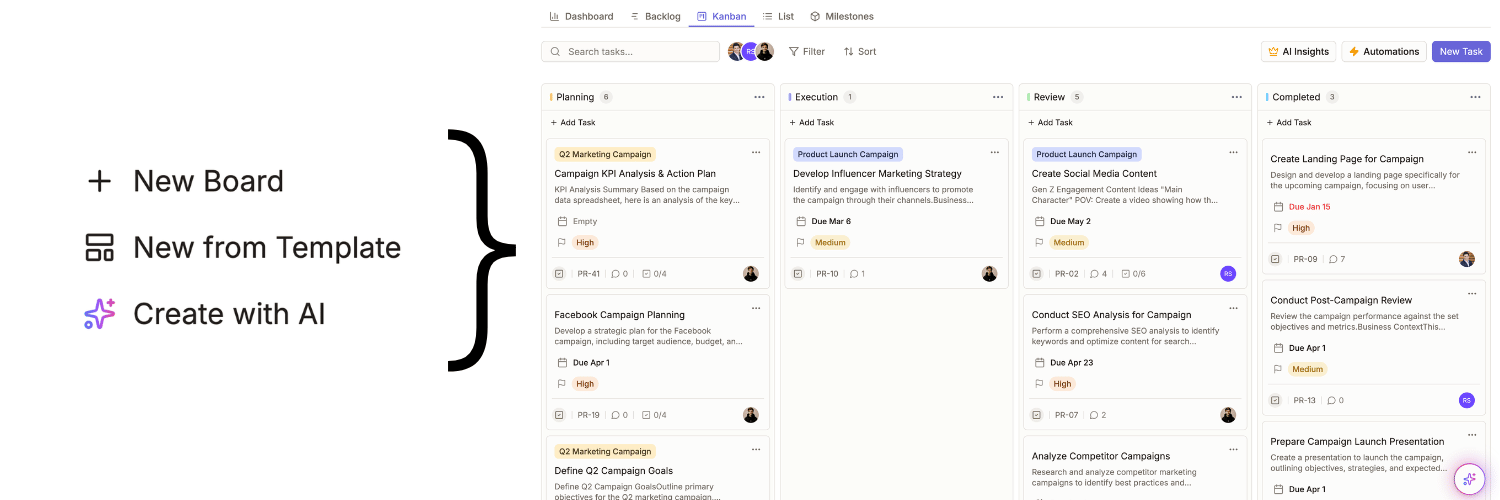The image size is (1500, 500).
Task: Click the calendar icon next to Due Mar 6
Action: point(801,221)
